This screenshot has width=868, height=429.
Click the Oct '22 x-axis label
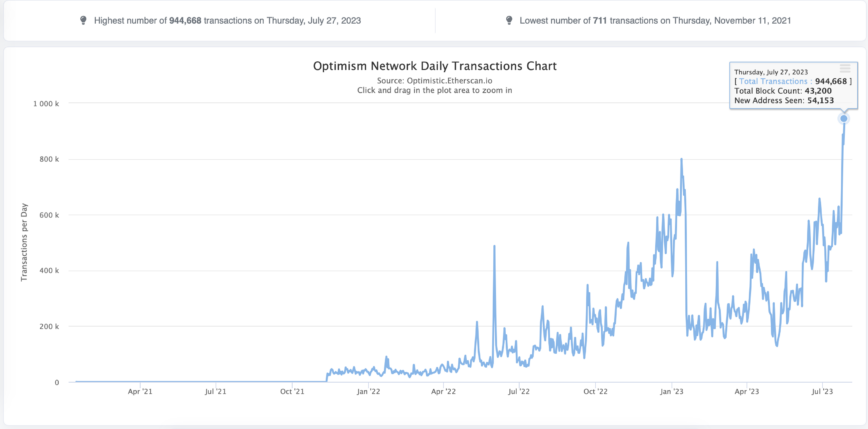click(x=595, y=391)
